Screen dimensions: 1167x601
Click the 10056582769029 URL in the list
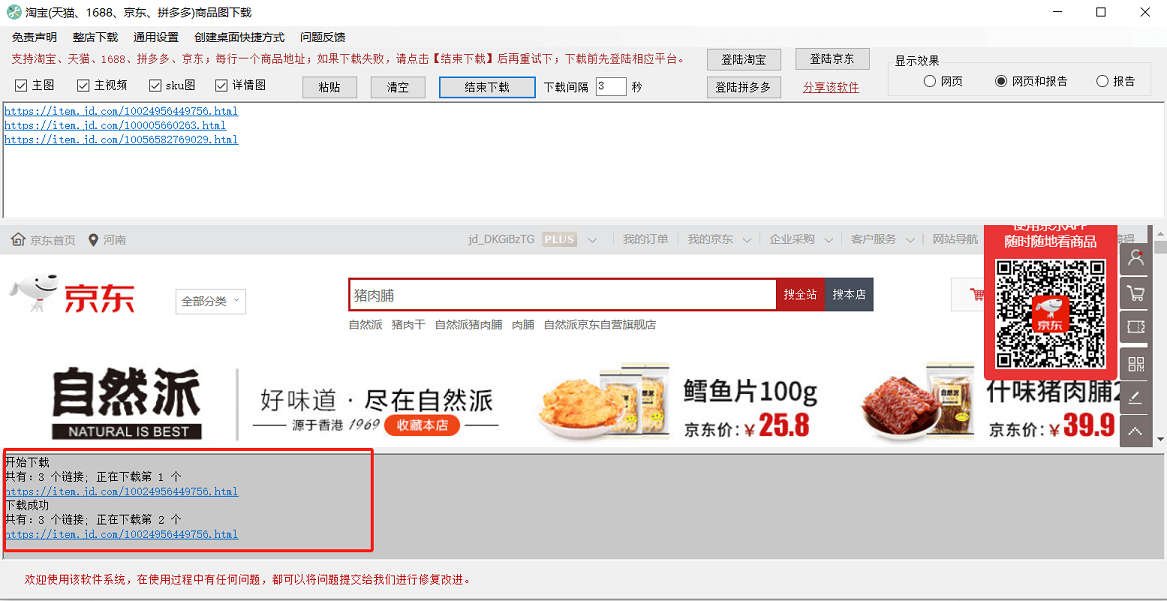pyautogui.click(x=121, y=139)
